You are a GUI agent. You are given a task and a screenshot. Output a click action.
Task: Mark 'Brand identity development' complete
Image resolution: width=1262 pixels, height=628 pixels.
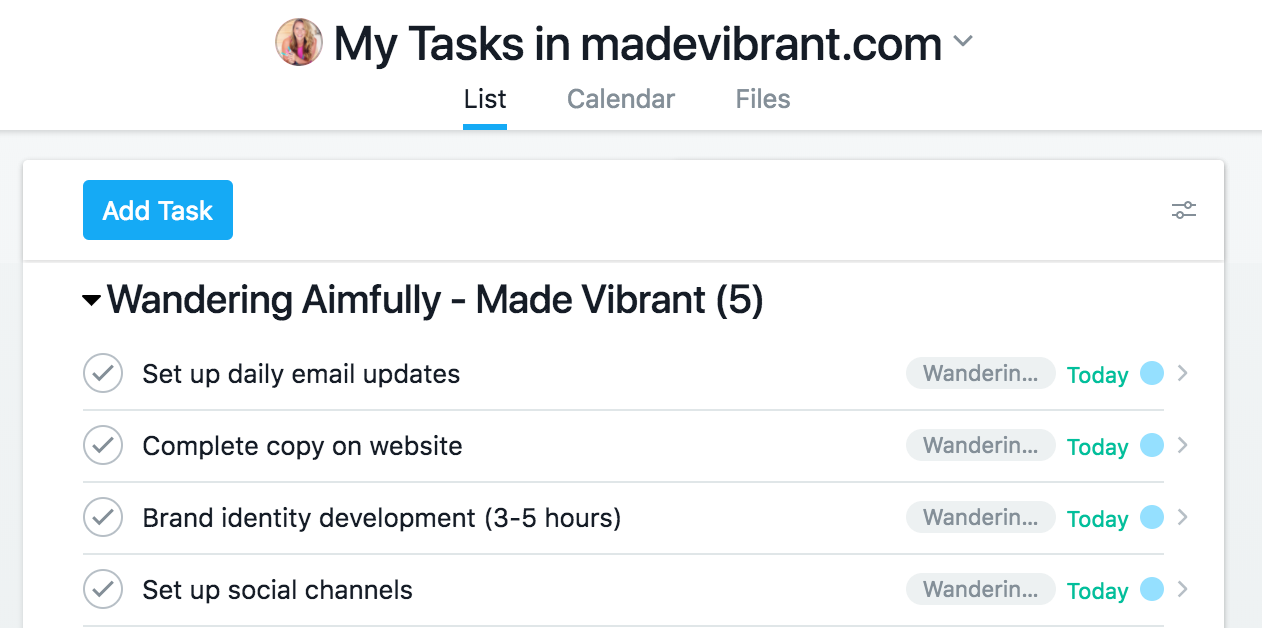[103, 518]
